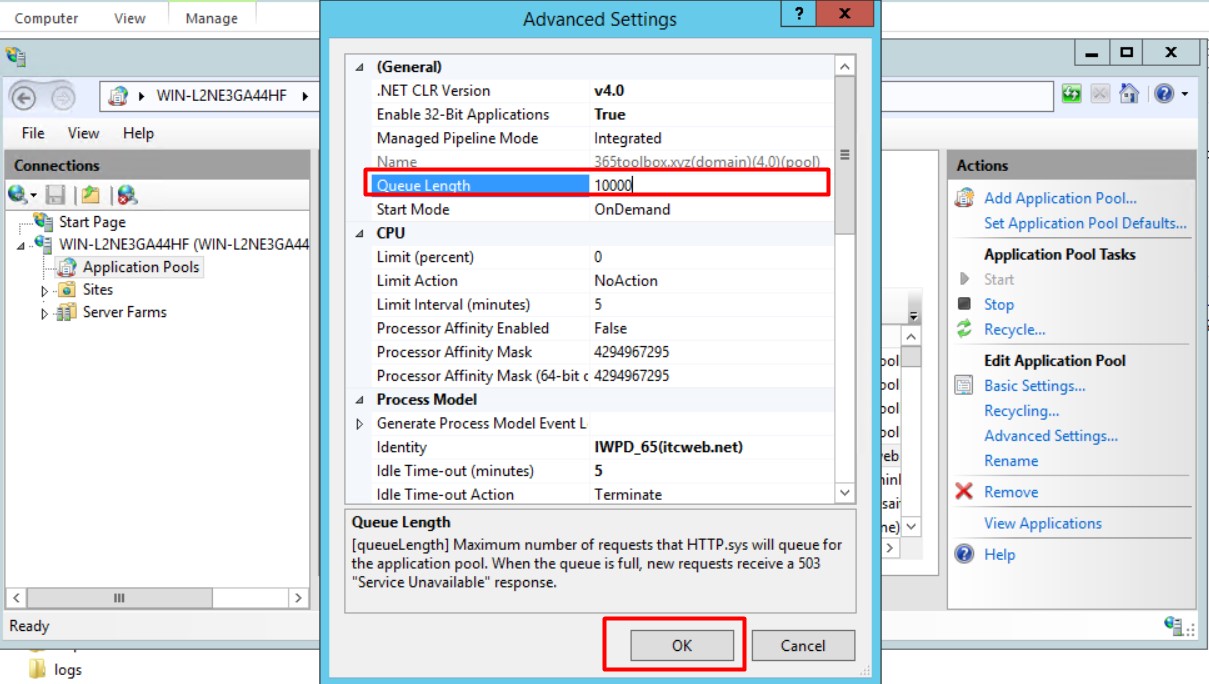Viewport: 1209px width, 684px height.
Task: Open the blue Help question mark icon
Action: click(x=1163, y=94)
